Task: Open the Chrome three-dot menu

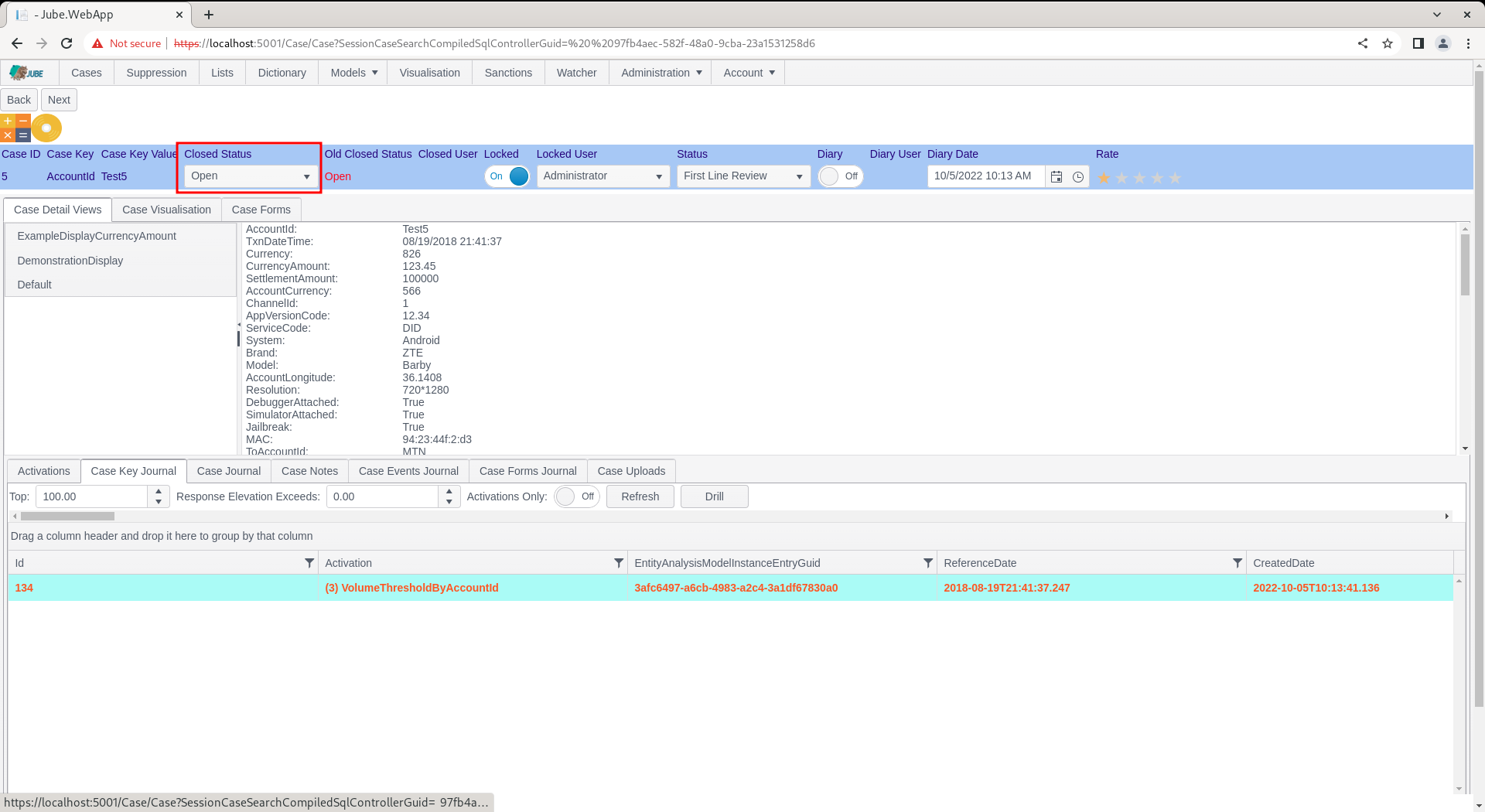Action: pos(1468,43)
